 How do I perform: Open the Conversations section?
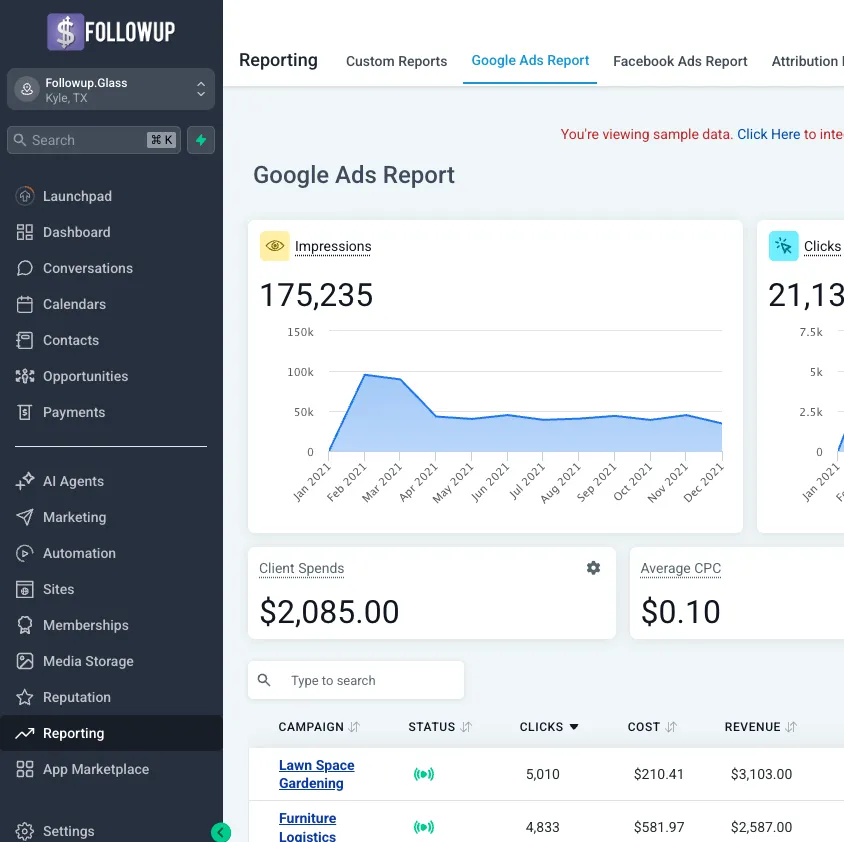coord(88,268)
